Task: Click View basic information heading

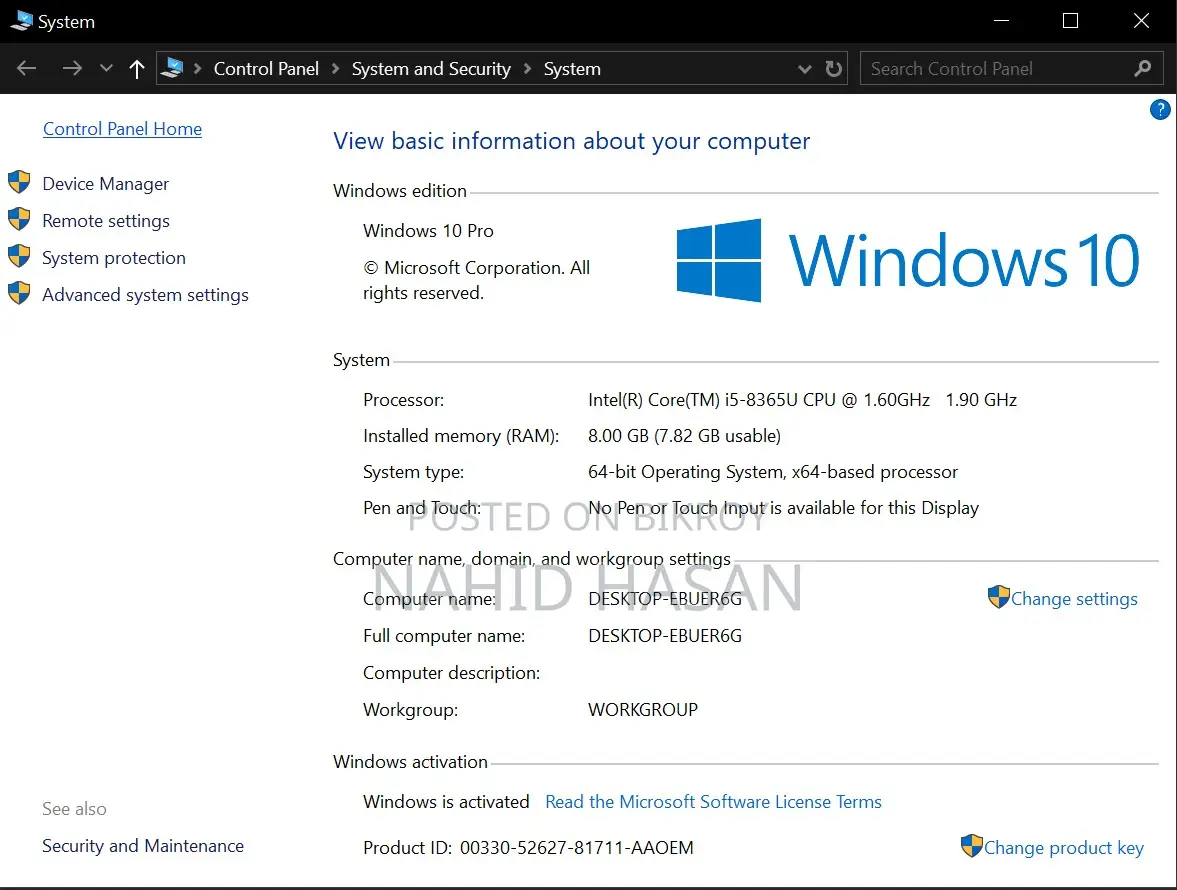Action: (572, 141)
